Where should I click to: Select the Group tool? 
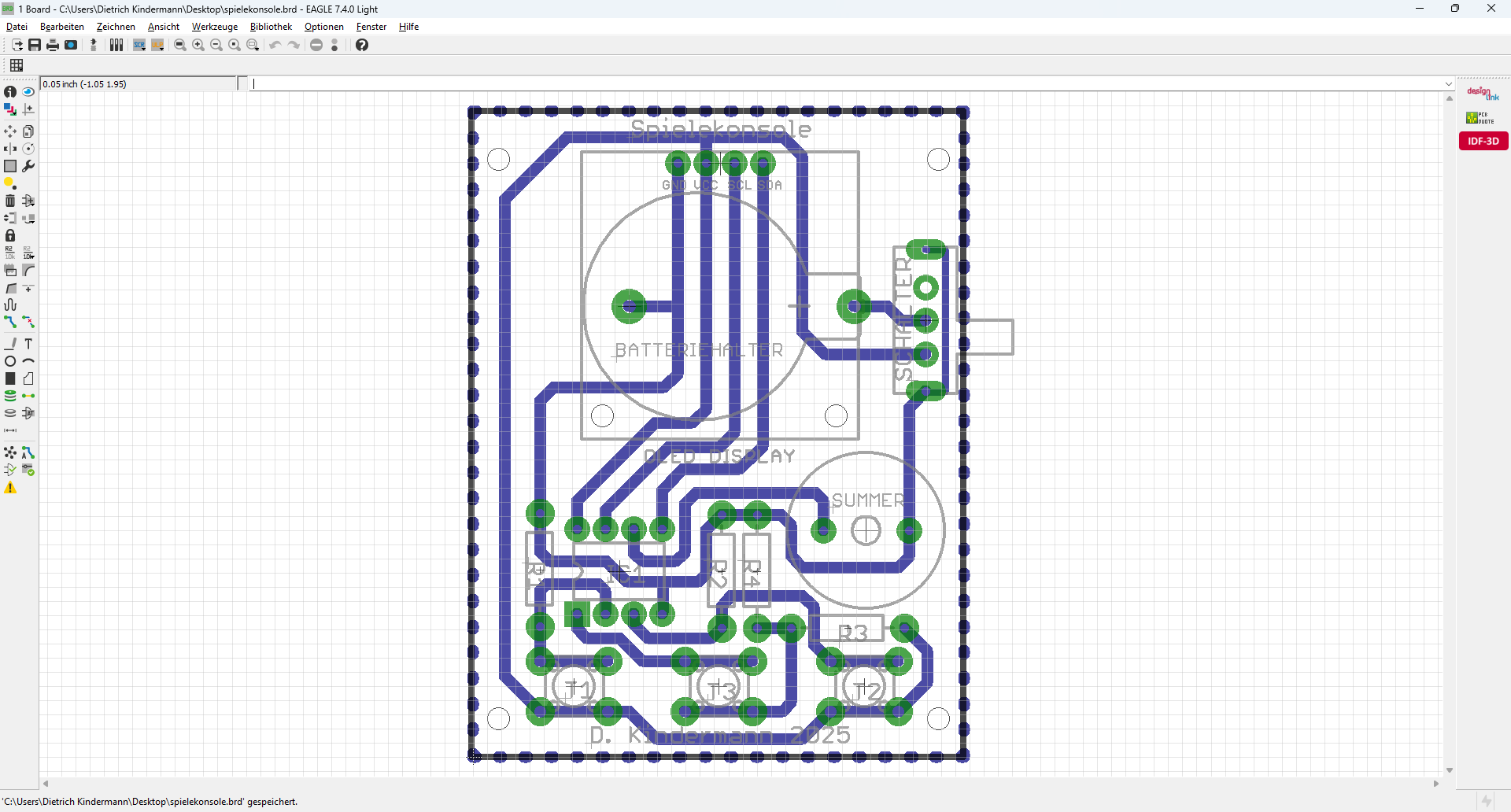click(x=10, y=166)
